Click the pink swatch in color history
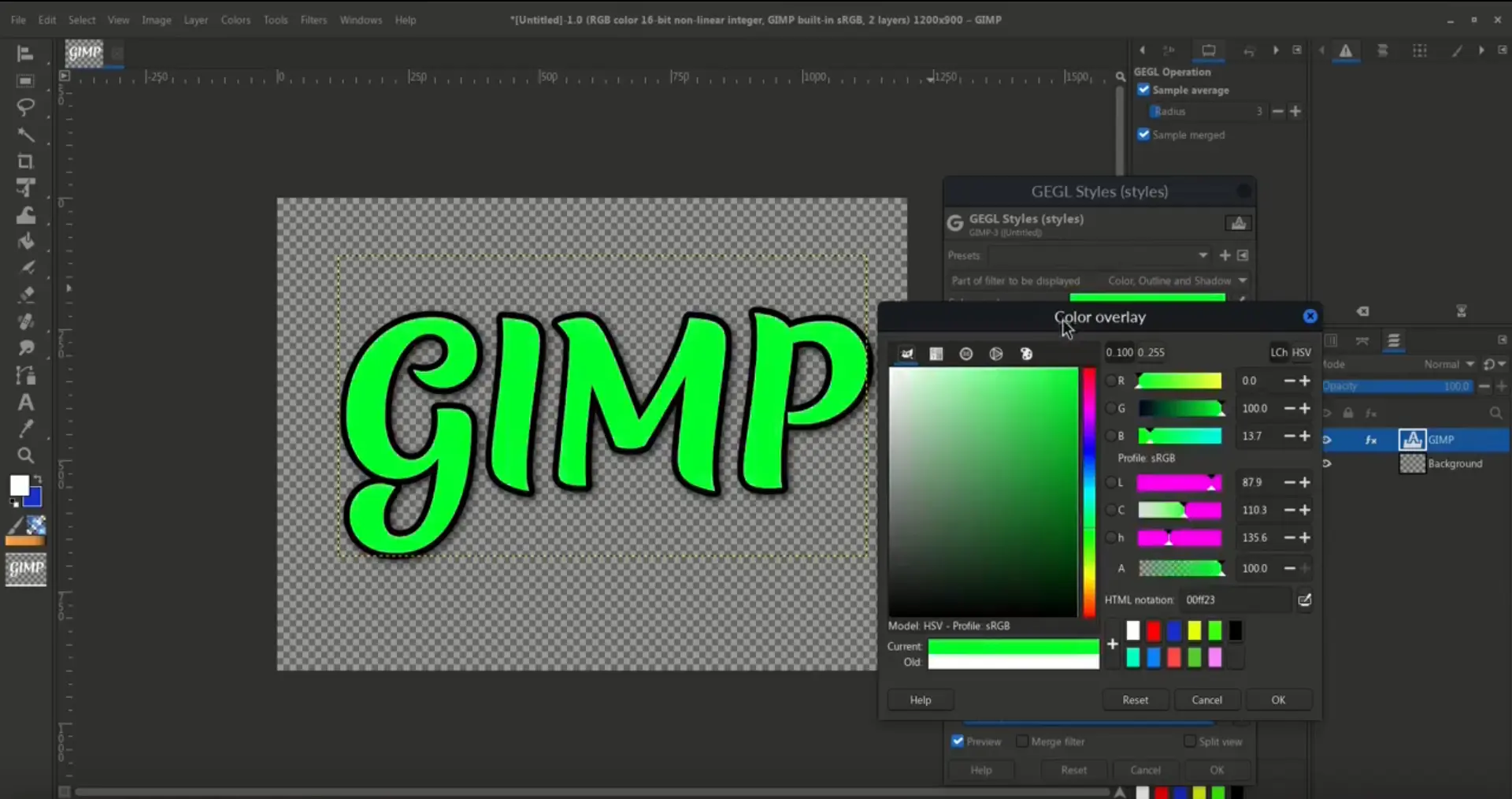Image resolution: width=1512 pixels, height=799 pixels. [x=1215, y=658]
